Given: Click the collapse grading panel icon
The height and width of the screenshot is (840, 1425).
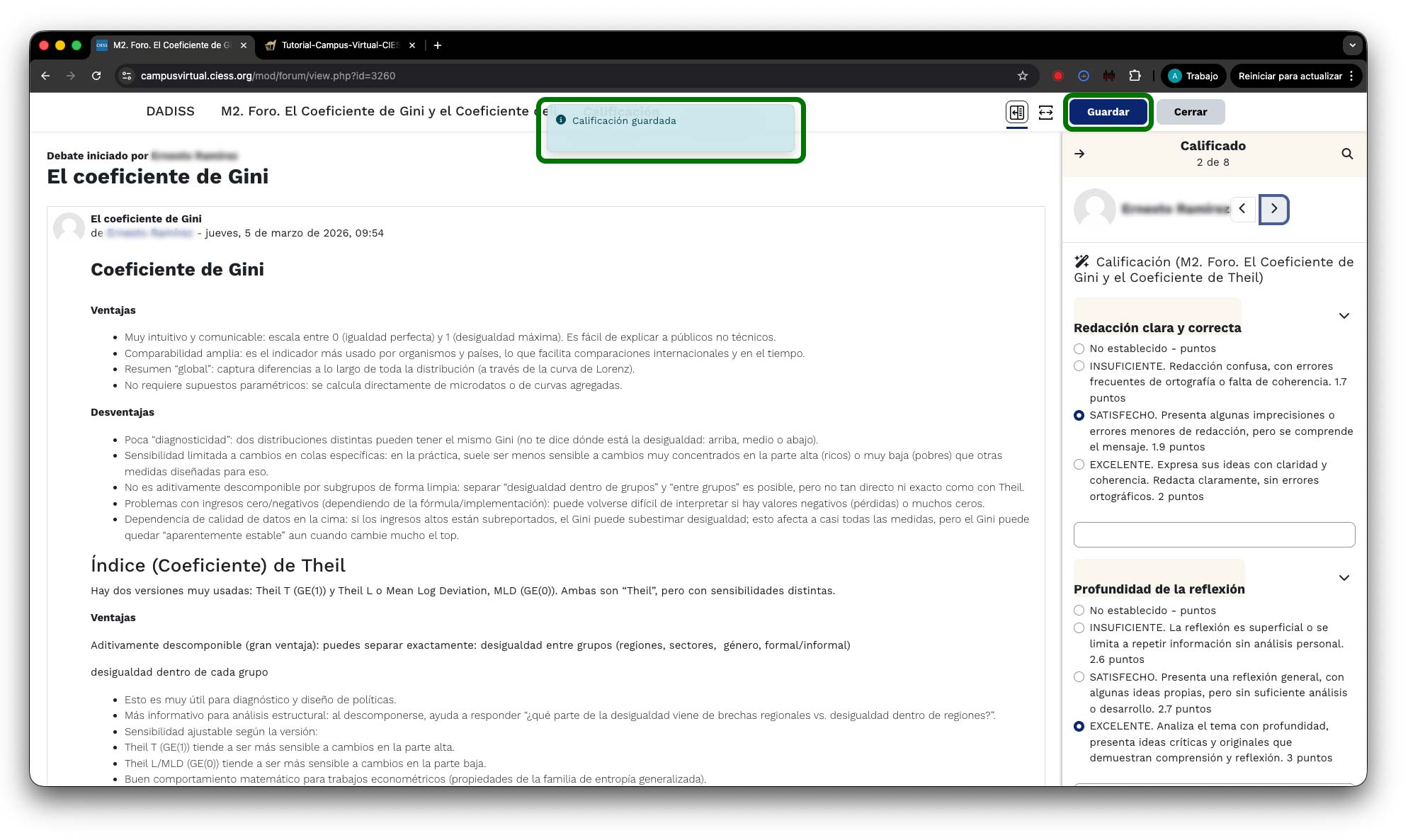Looking at the screenshot, I should point(1016,112).
